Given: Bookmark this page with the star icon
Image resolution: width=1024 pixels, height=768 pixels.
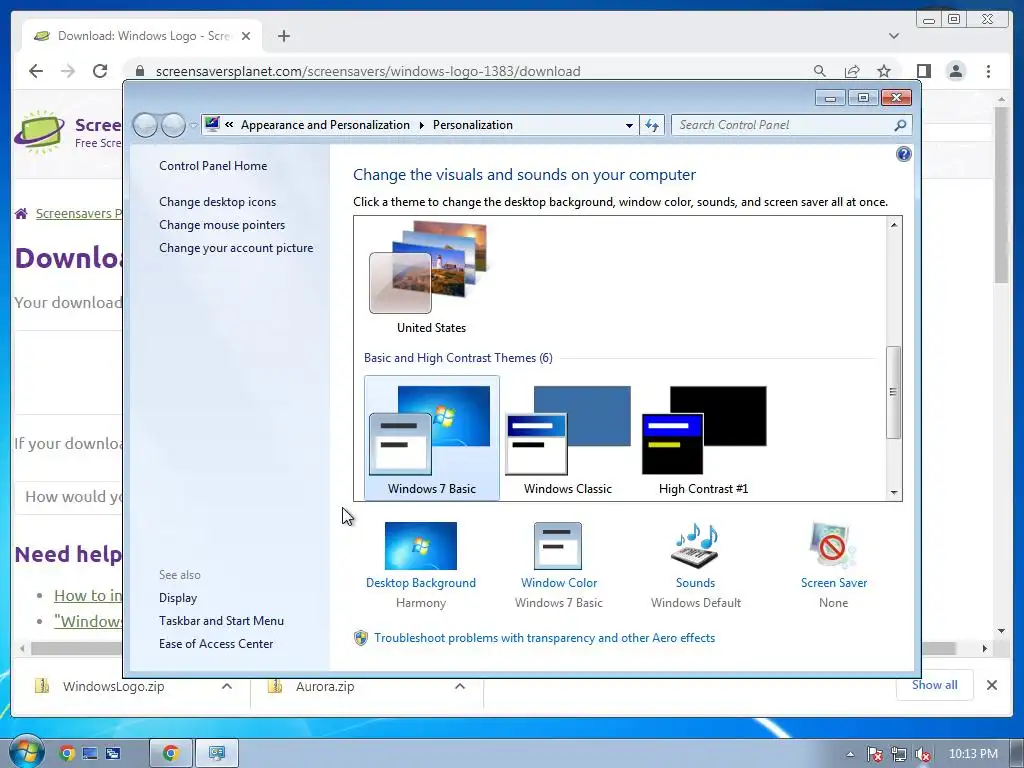Looking at the screenshot, I should coord(884,71).
